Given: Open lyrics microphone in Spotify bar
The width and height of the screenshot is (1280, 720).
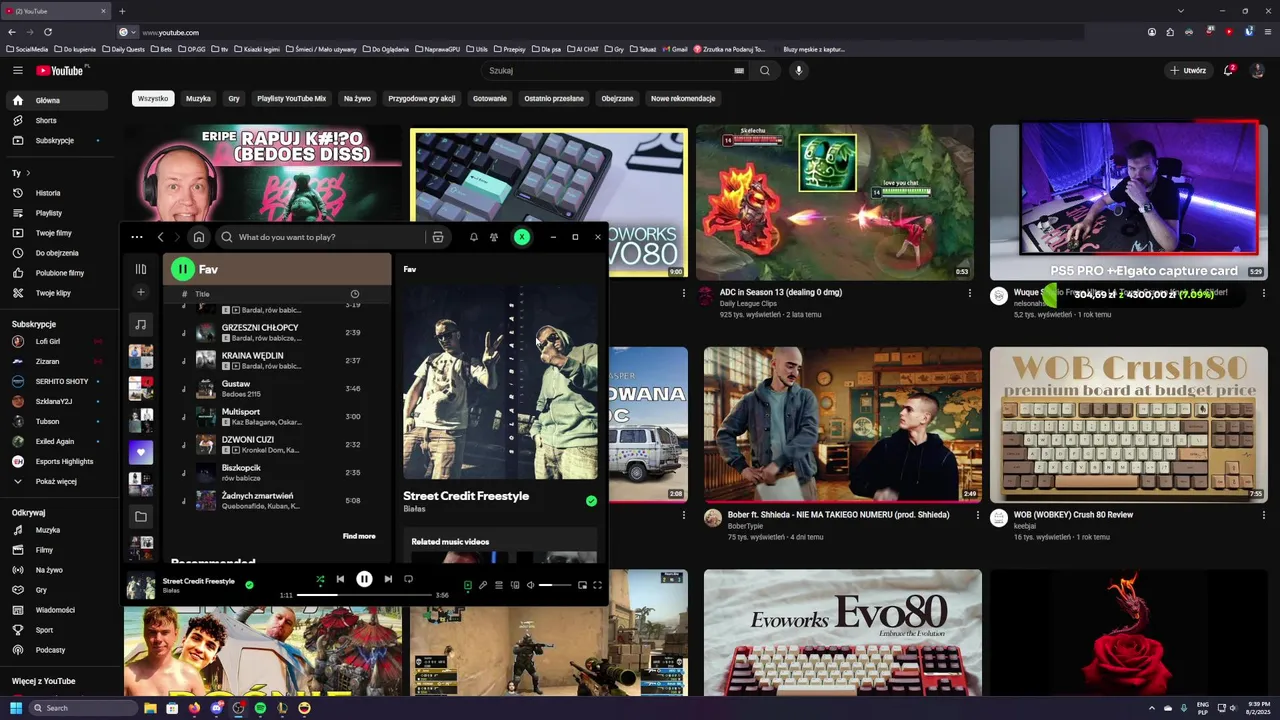Looking at the screenshot, I should (483, 585).
